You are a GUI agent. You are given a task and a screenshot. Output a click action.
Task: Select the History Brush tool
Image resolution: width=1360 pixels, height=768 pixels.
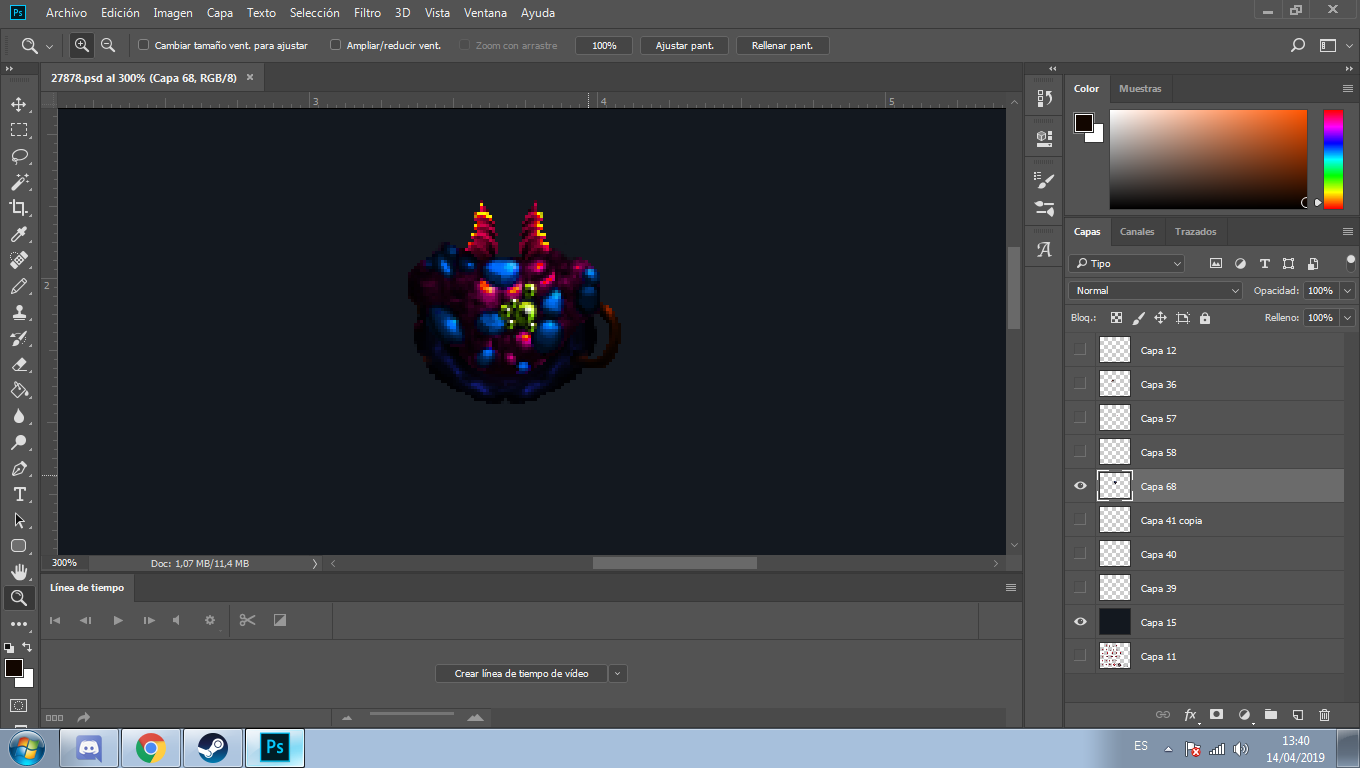(19, 338)
